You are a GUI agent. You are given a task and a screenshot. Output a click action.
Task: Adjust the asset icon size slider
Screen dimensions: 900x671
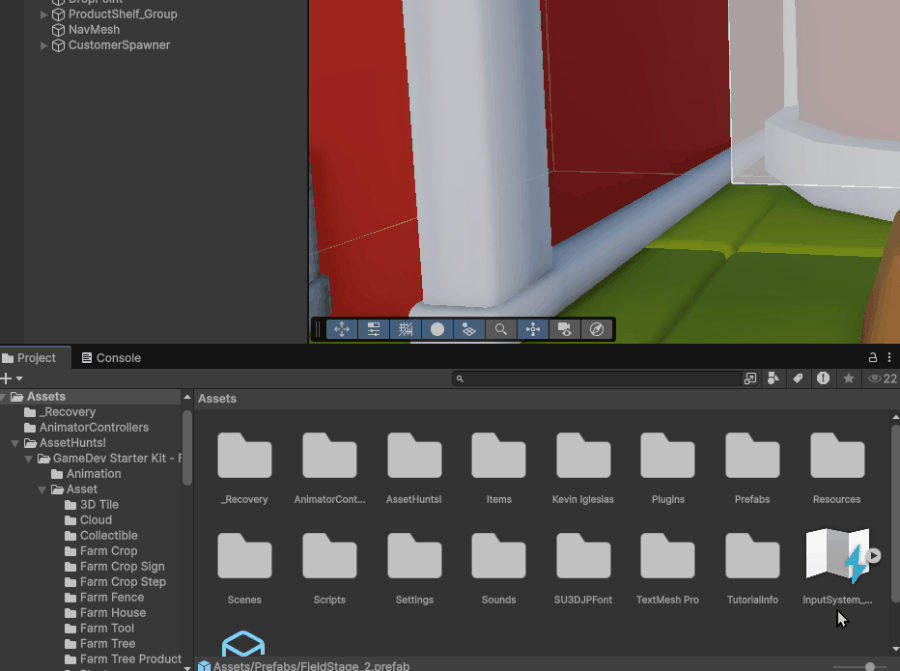(x=869, y=666)
